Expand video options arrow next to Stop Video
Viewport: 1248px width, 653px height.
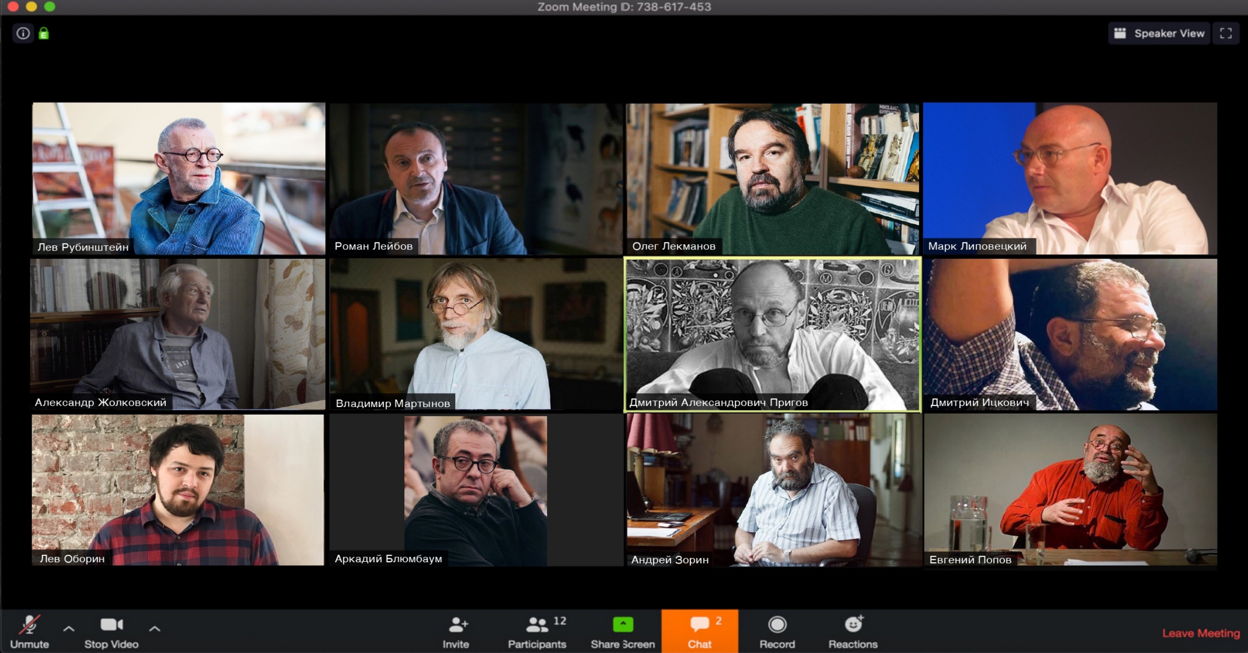pos(155,629)
